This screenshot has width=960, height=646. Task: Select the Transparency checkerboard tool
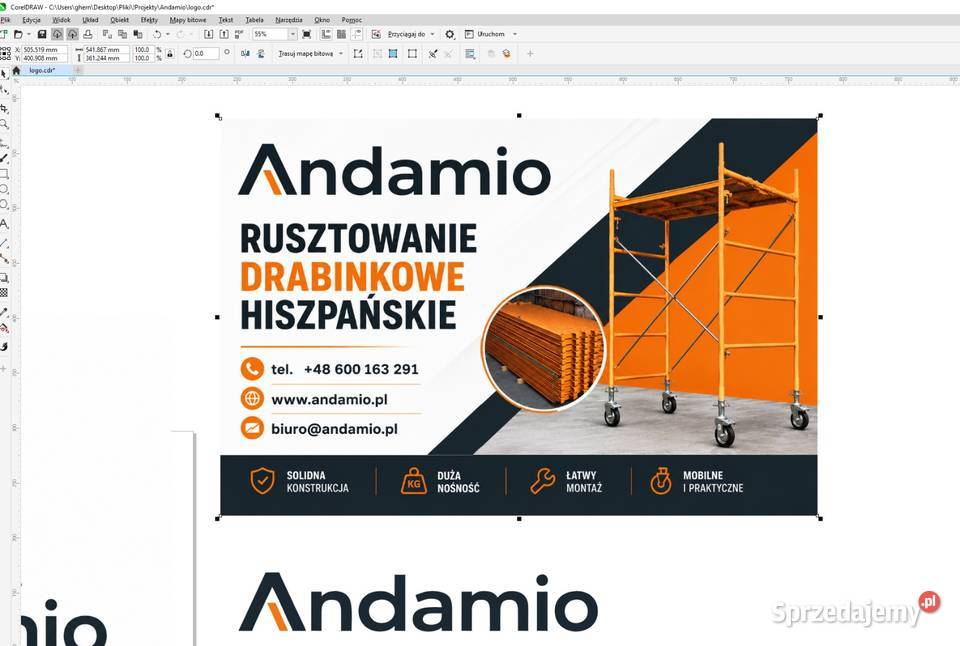tap(4, 293)
